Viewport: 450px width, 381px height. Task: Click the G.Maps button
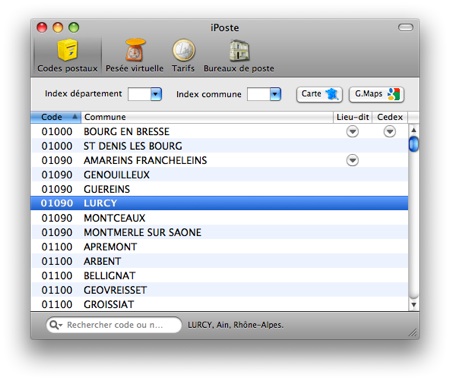pyautogui.click(x=376, y=94)
